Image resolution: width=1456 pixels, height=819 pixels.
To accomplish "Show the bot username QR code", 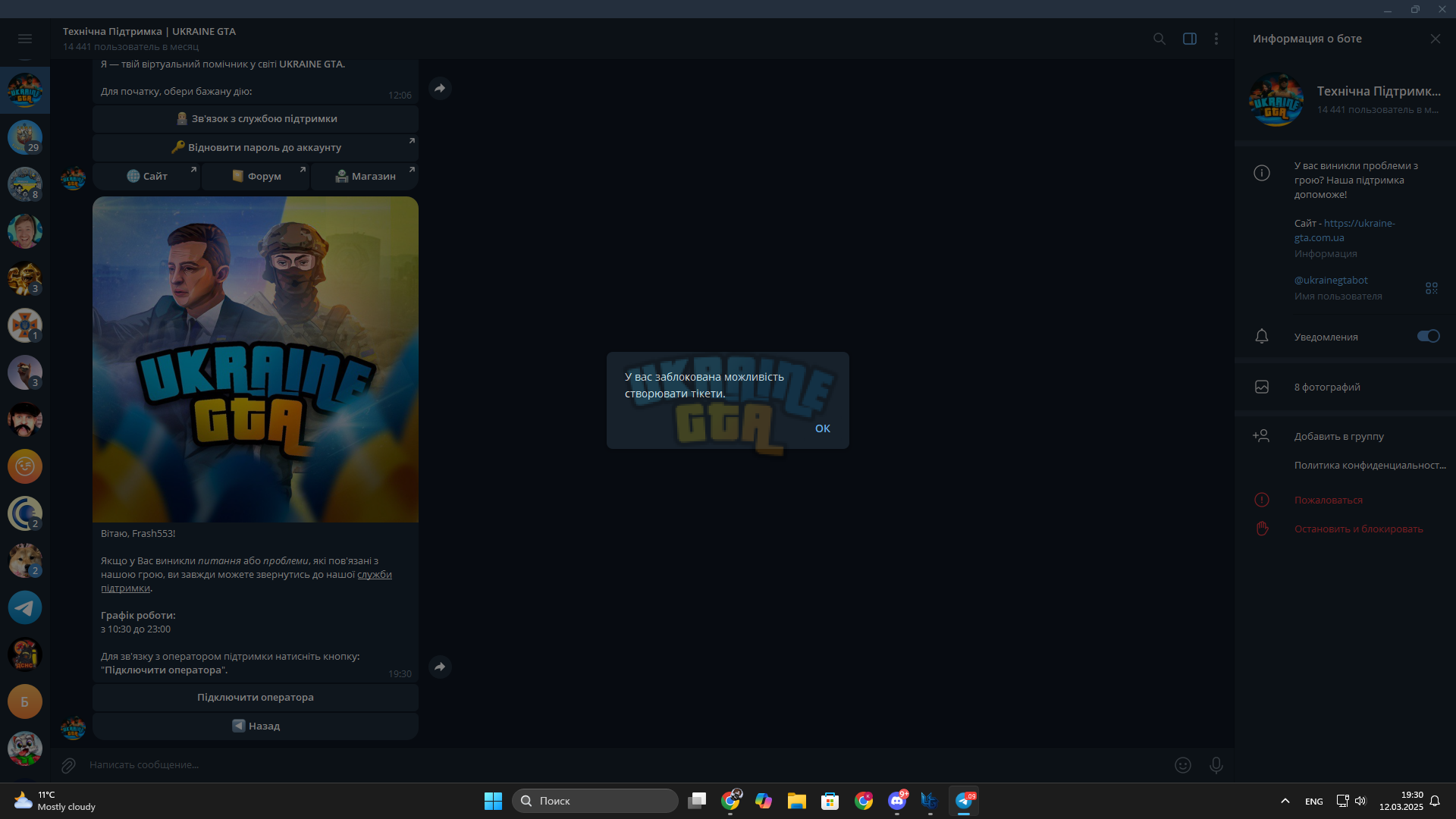I will 1432,288.
